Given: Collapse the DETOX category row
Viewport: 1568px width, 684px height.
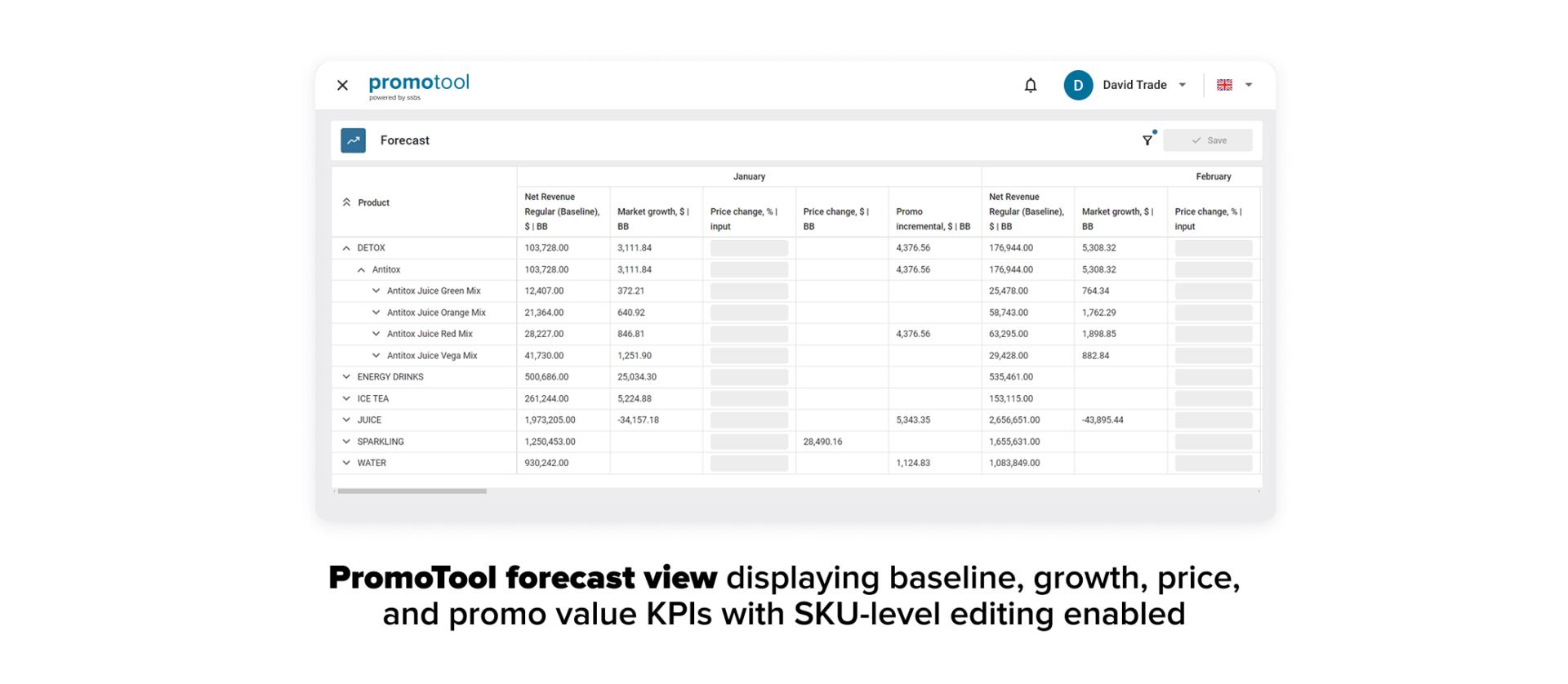Looking at the screenshot, I should [x=346, y=248].
